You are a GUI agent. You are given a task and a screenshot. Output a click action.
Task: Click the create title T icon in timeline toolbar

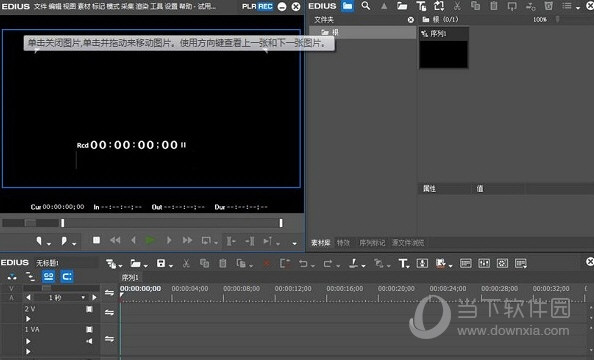point(404,264)
